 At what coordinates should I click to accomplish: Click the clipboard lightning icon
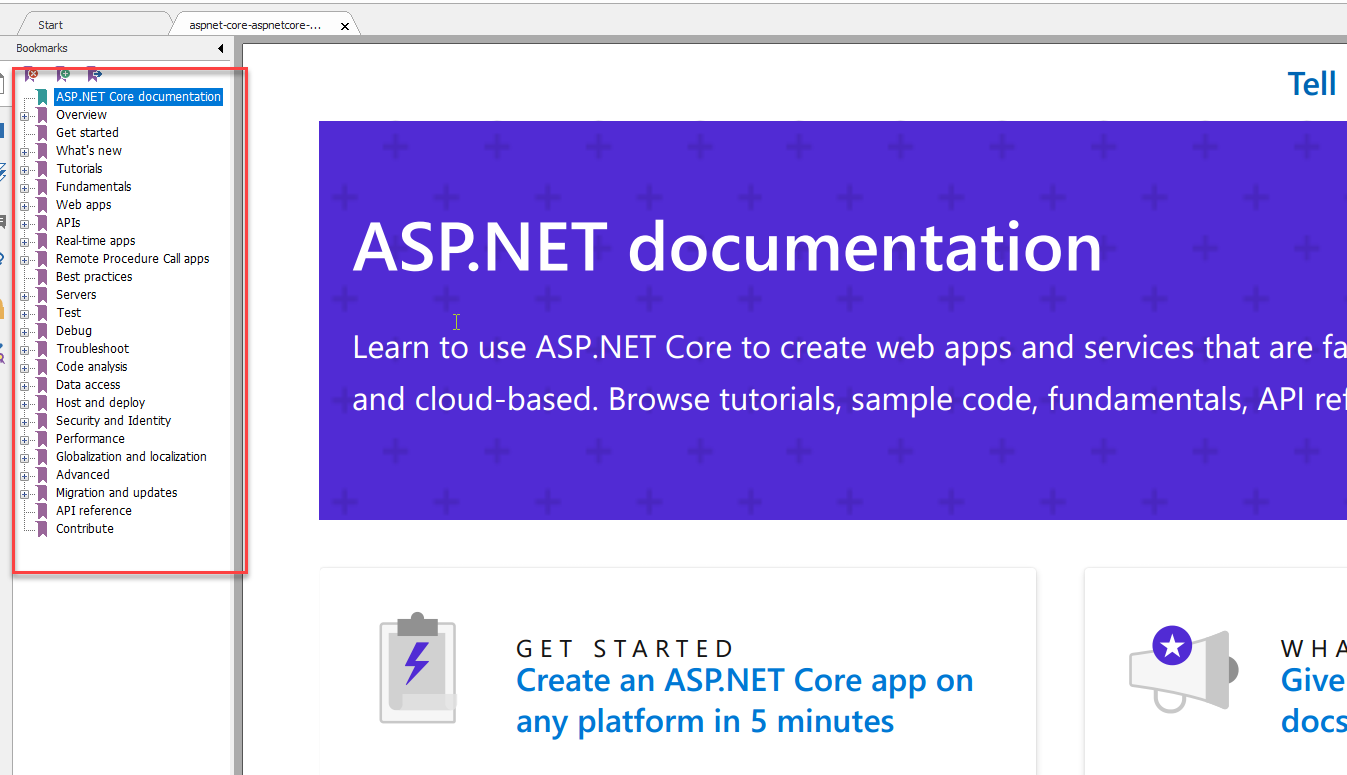417,667
